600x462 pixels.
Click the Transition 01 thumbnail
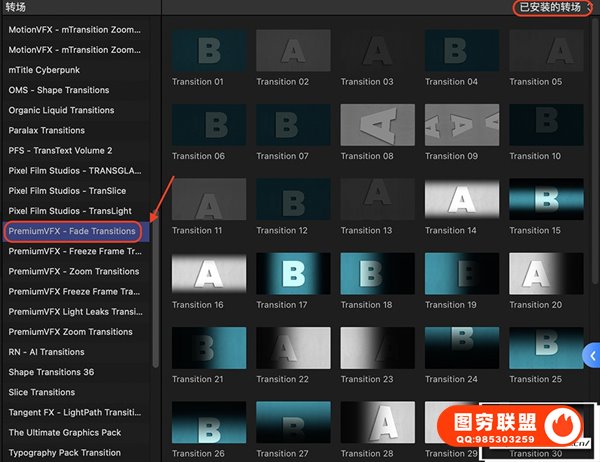click(x=209, y=50)
